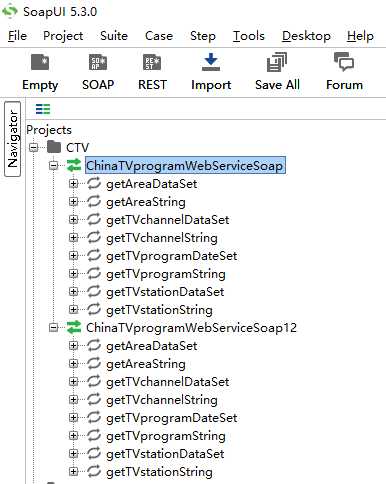
Task: Select first getTVchannelDataSet label
Action: coord(168,220)
